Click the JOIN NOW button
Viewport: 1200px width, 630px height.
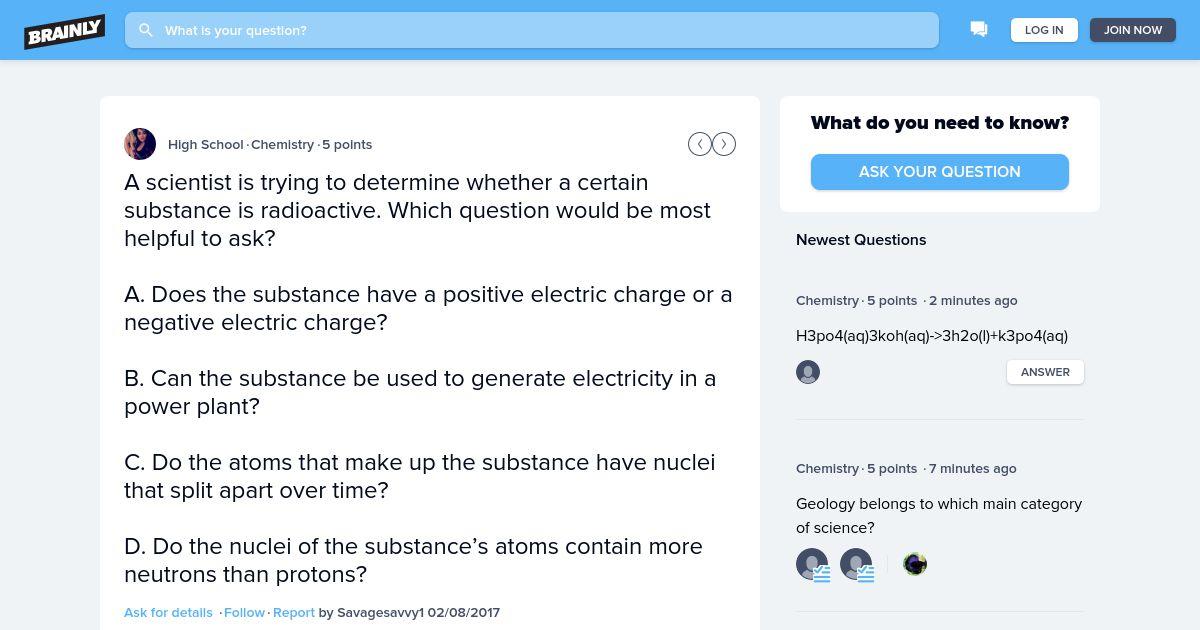[1133, 30]
